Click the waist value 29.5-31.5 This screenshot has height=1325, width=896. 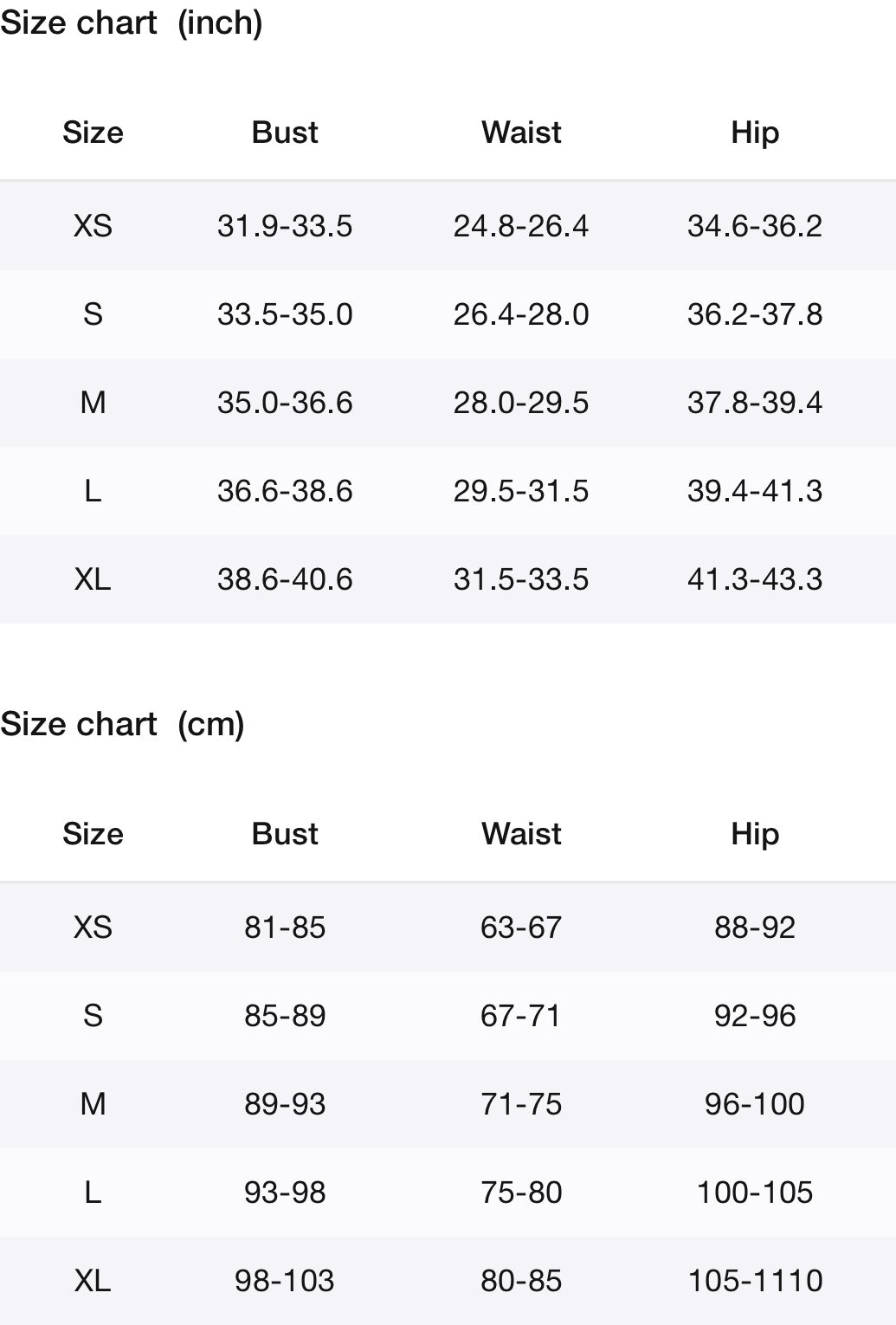pos(521,491)
